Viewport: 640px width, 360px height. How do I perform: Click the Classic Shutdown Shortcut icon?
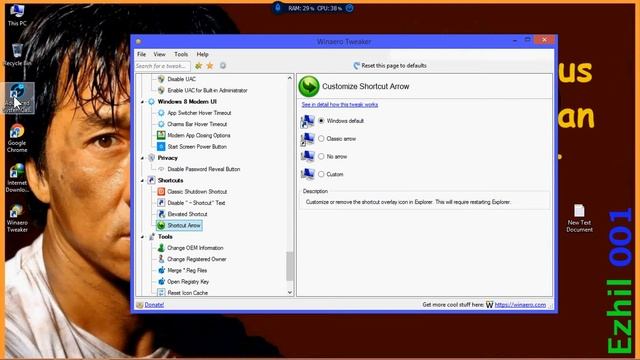click(x=161, y=191)
